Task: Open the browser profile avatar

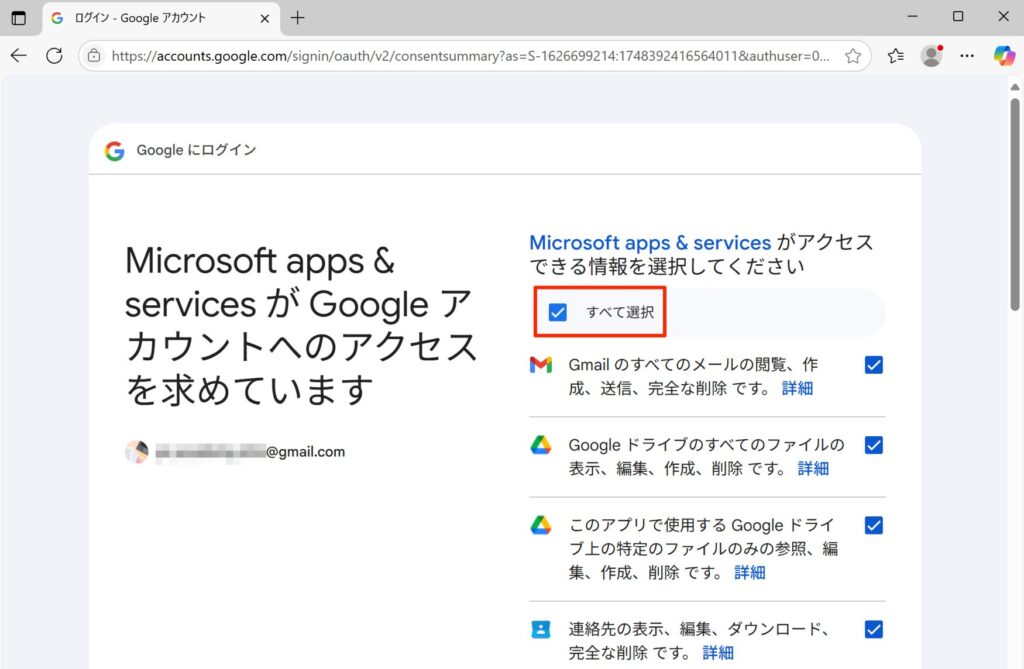Action: [931, 56]
